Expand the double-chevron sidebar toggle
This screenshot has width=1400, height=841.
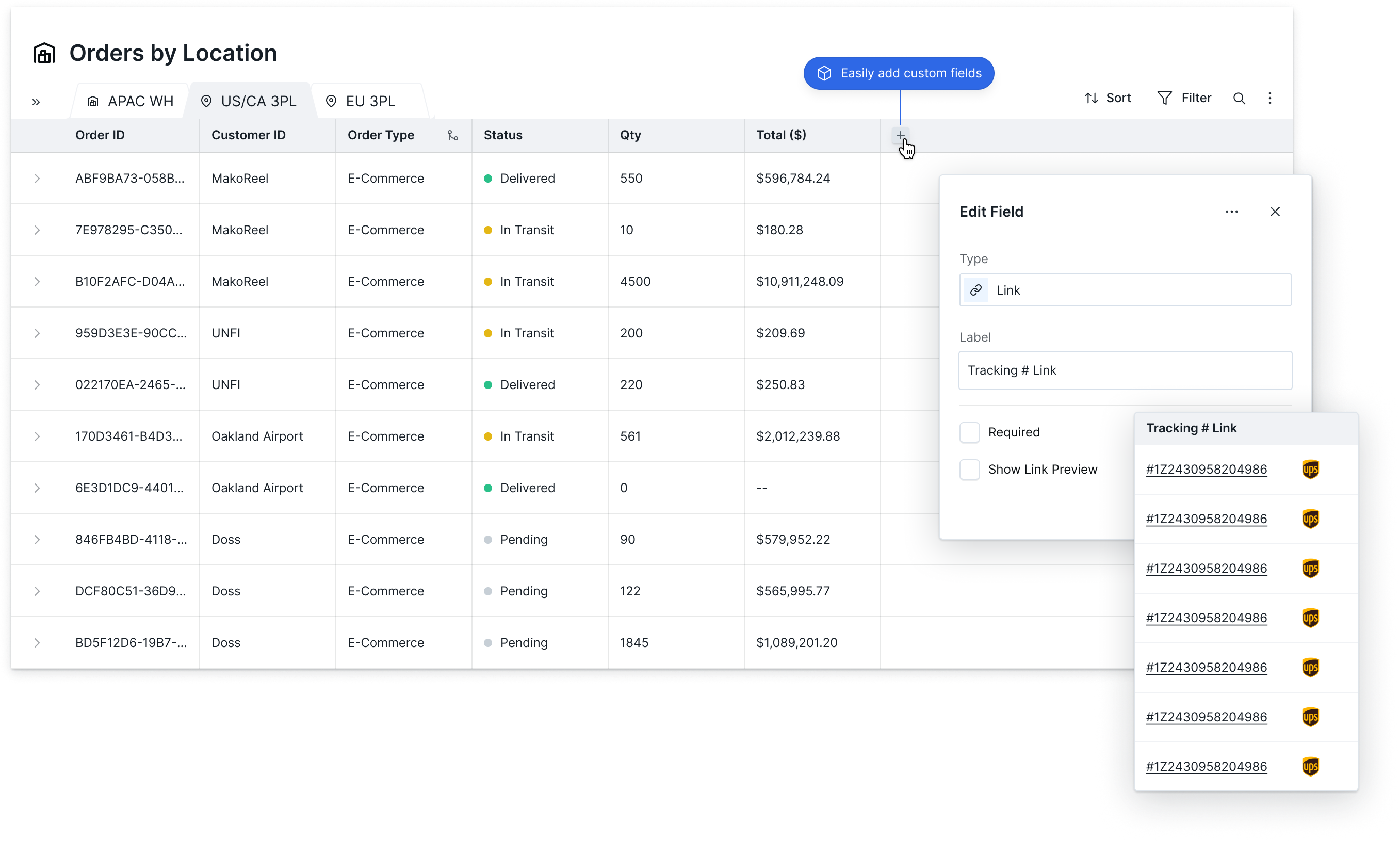point(36,102)
